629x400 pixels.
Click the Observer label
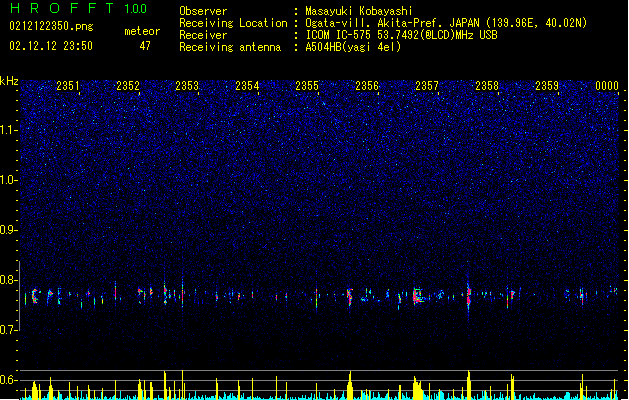(203, 11)
